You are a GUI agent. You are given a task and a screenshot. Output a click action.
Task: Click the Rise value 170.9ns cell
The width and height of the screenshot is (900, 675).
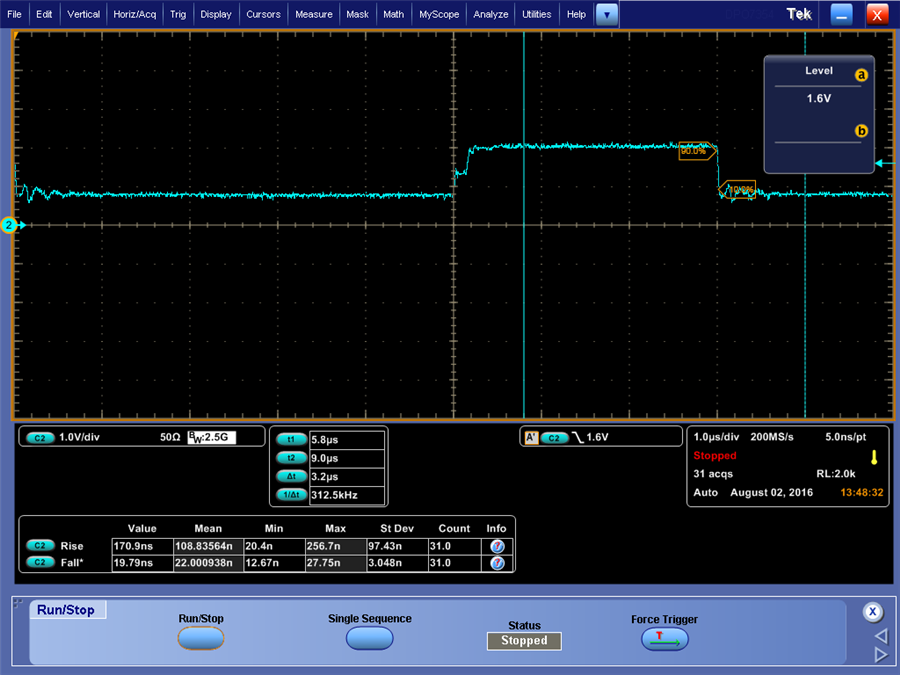coord(142,546)
